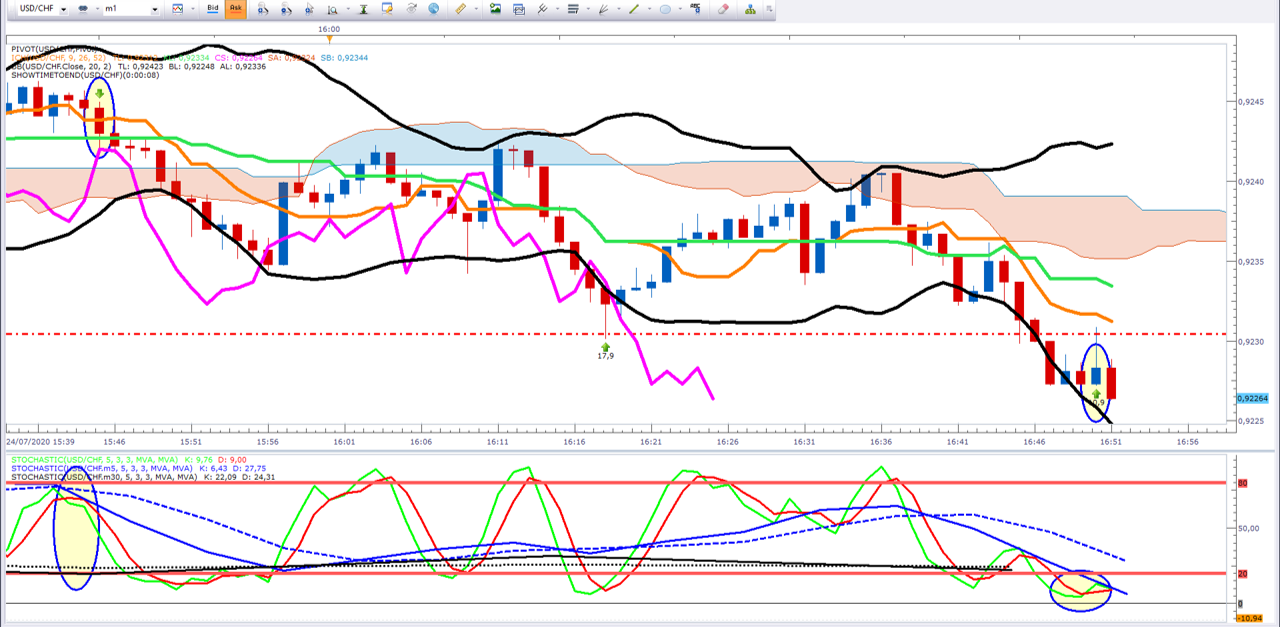The width and height of the screenshot is (1280, 627).
Task: Click the 24/07/2020 15:39 date label
Action: coord(39,441)
